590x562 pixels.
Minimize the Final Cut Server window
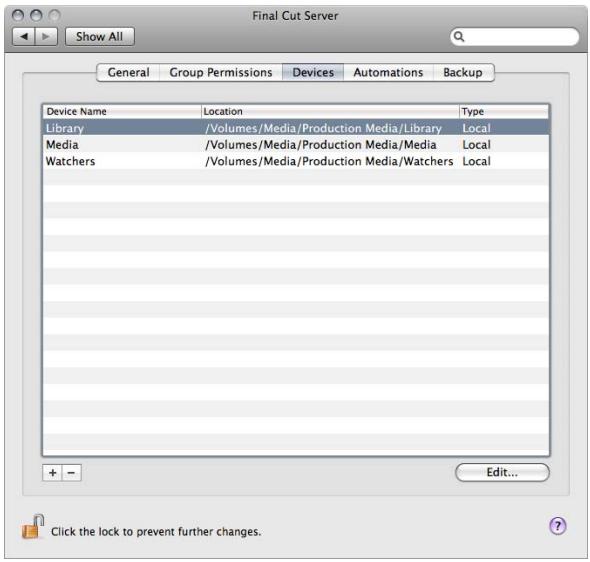(36, 15)
